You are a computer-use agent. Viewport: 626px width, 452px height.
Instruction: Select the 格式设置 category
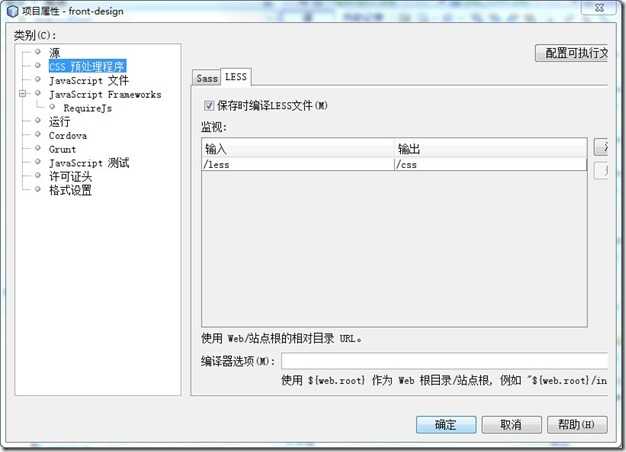[70, 190]
